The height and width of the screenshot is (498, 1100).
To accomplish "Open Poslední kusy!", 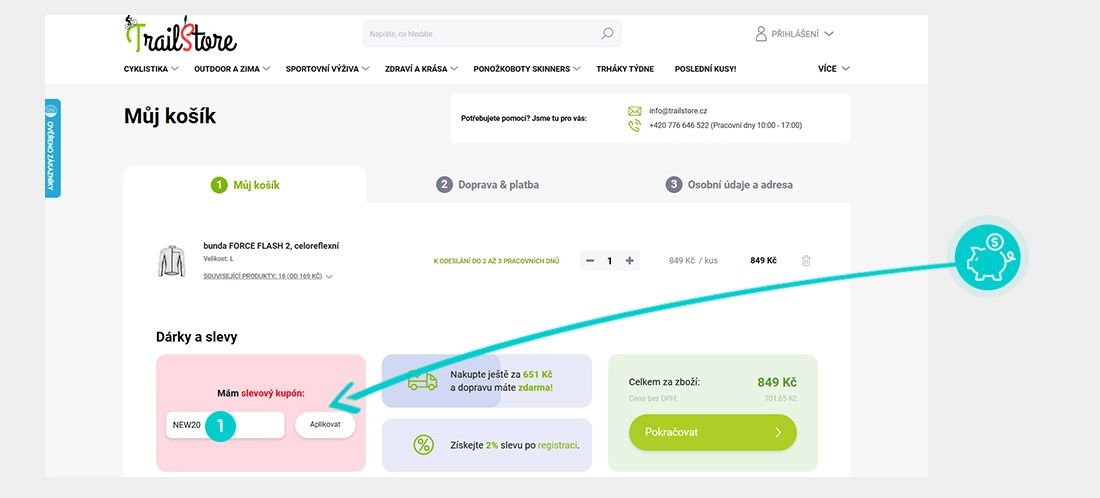I will (705, 69).
